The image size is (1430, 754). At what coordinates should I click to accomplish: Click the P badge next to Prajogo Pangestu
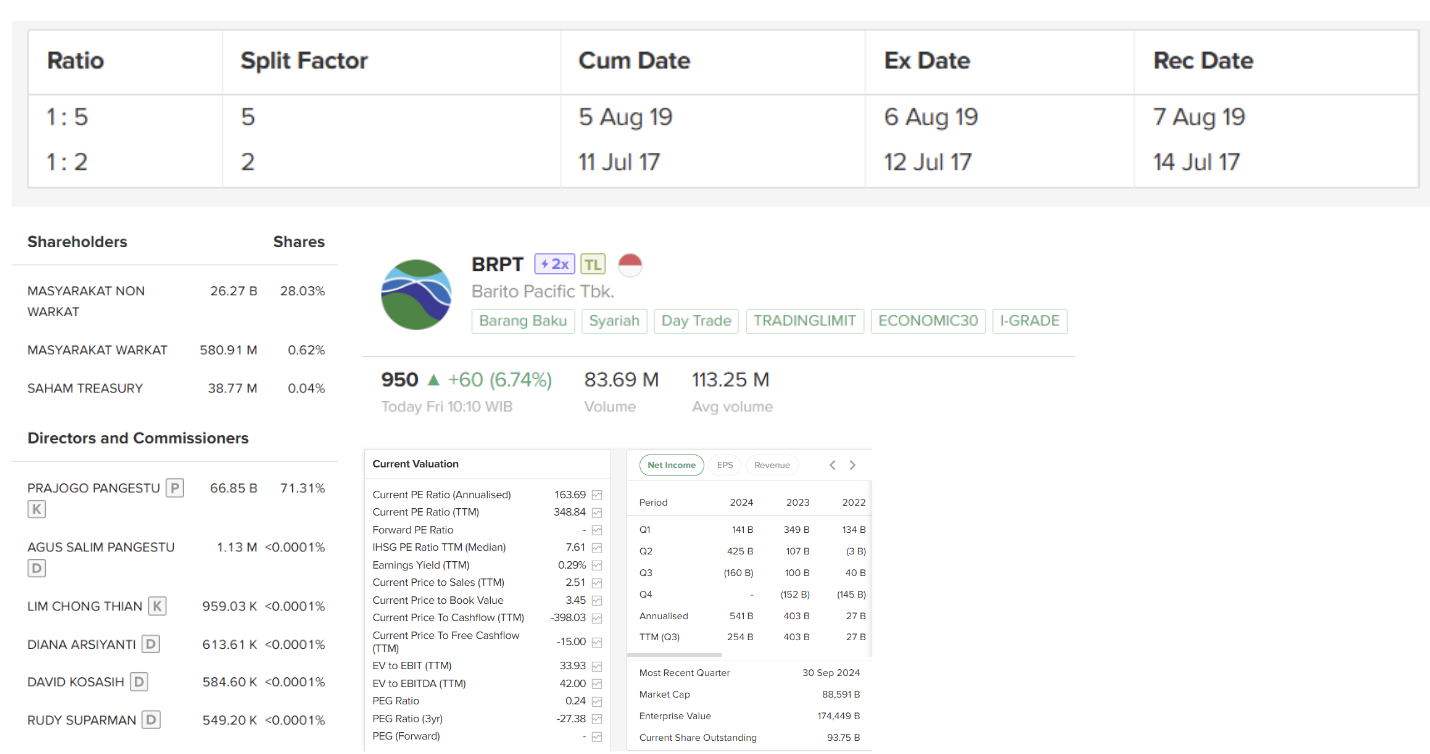click(x=175, y=488)
